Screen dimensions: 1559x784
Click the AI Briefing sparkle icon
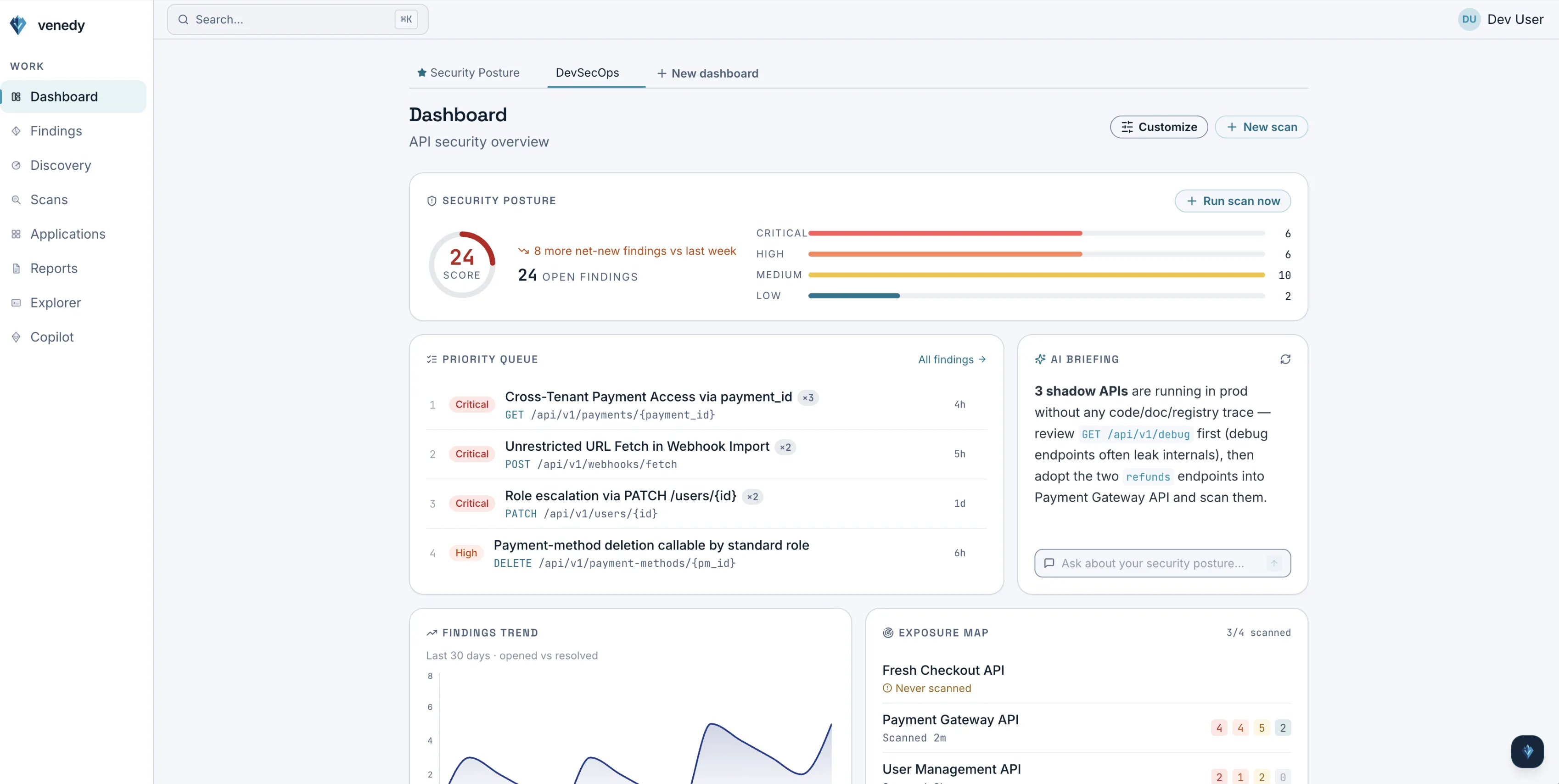(x=1040, y=359)
